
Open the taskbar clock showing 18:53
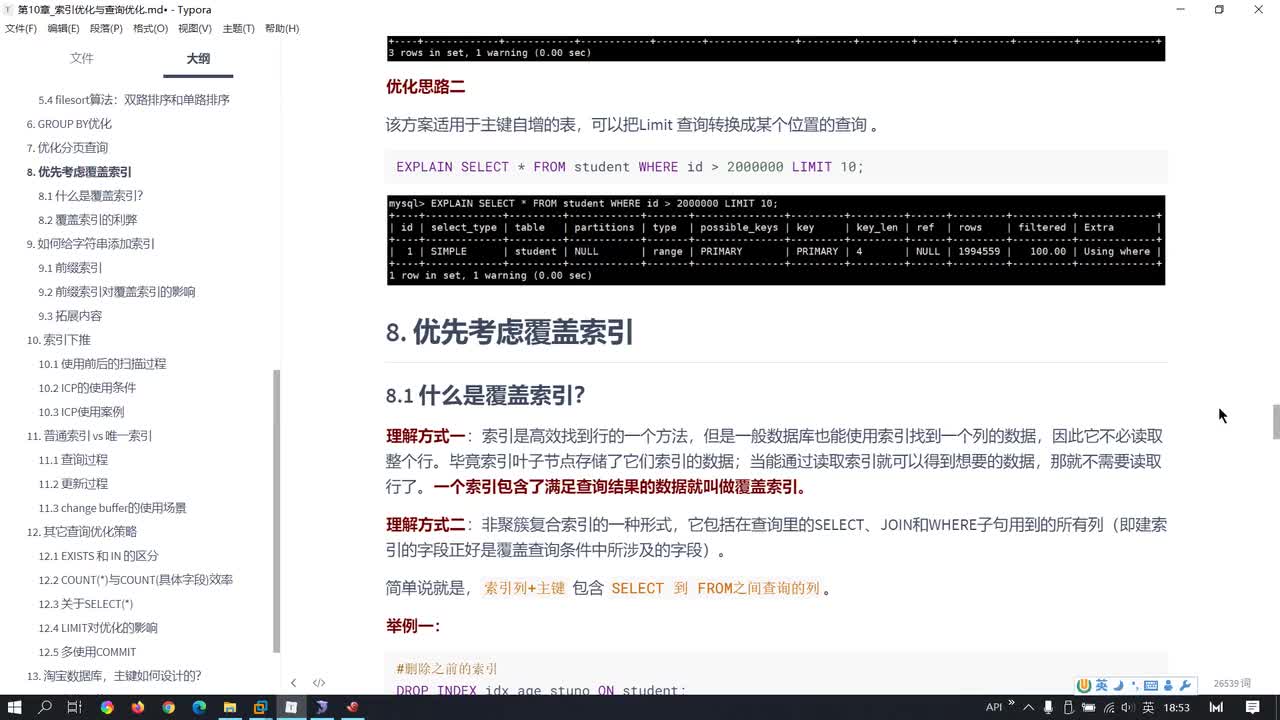tap(1177, 707)
